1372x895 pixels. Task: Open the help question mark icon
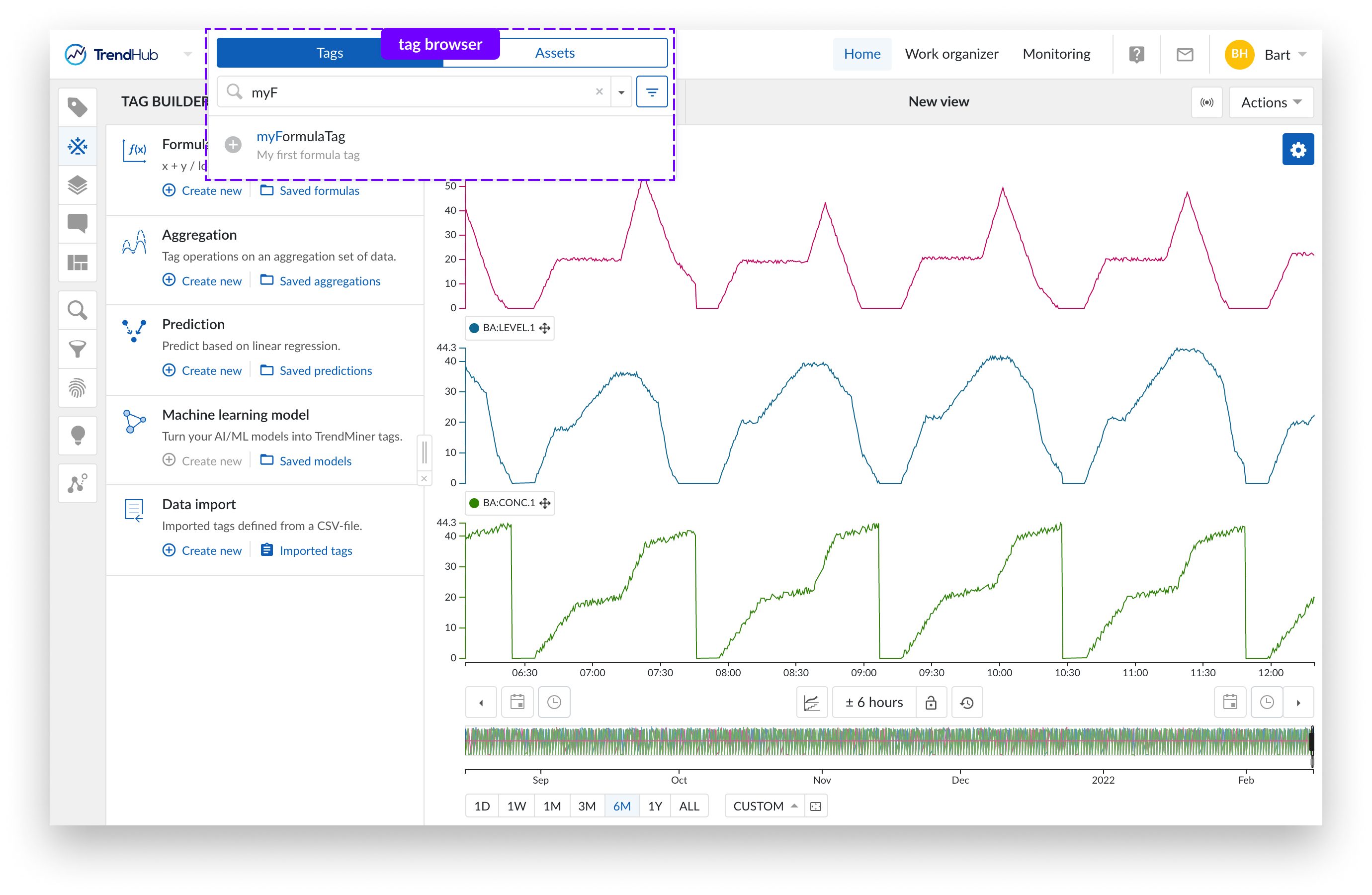click(x=1136, y=55)
